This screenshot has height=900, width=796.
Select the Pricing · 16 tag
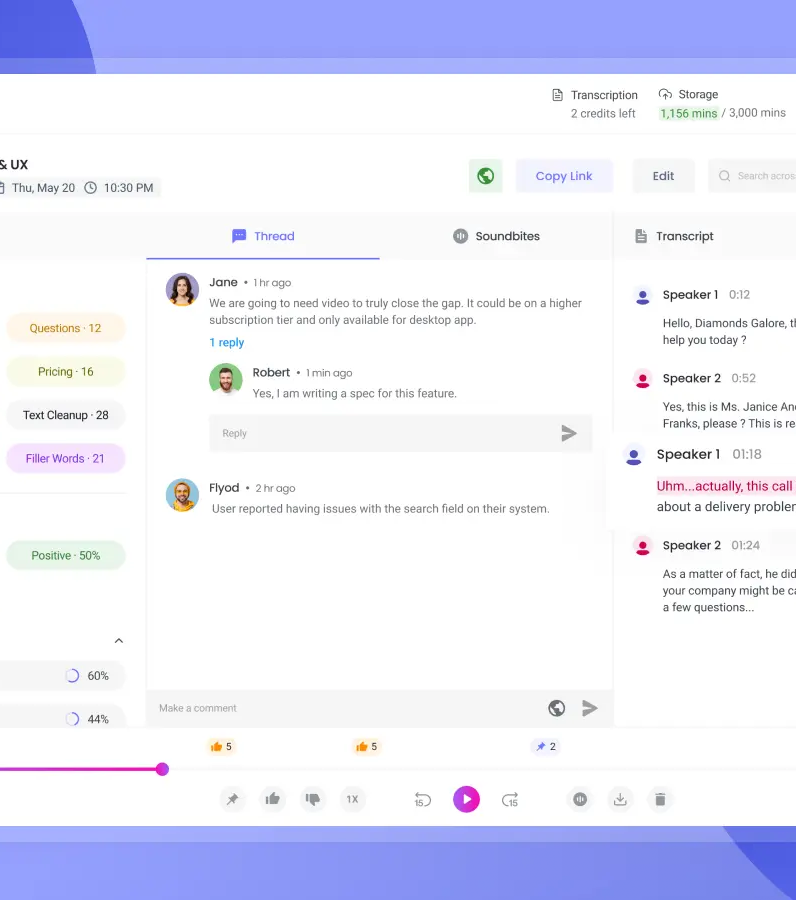(x=65, y=371)
